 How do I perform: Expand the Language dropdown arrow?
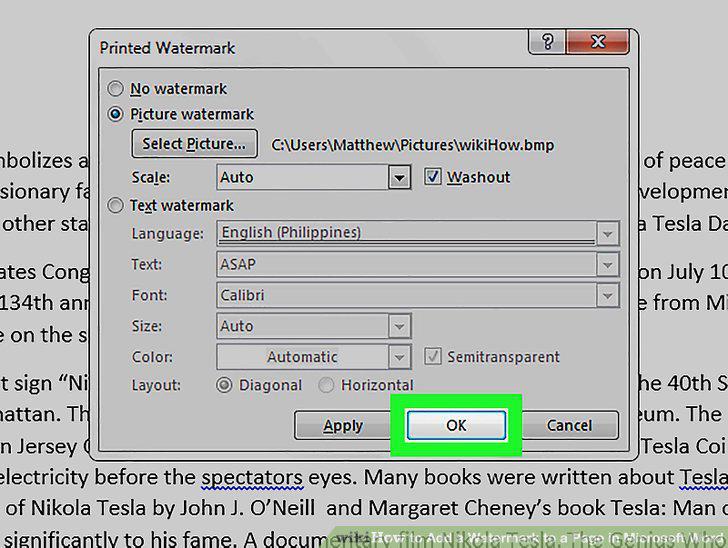pos(607,233)
